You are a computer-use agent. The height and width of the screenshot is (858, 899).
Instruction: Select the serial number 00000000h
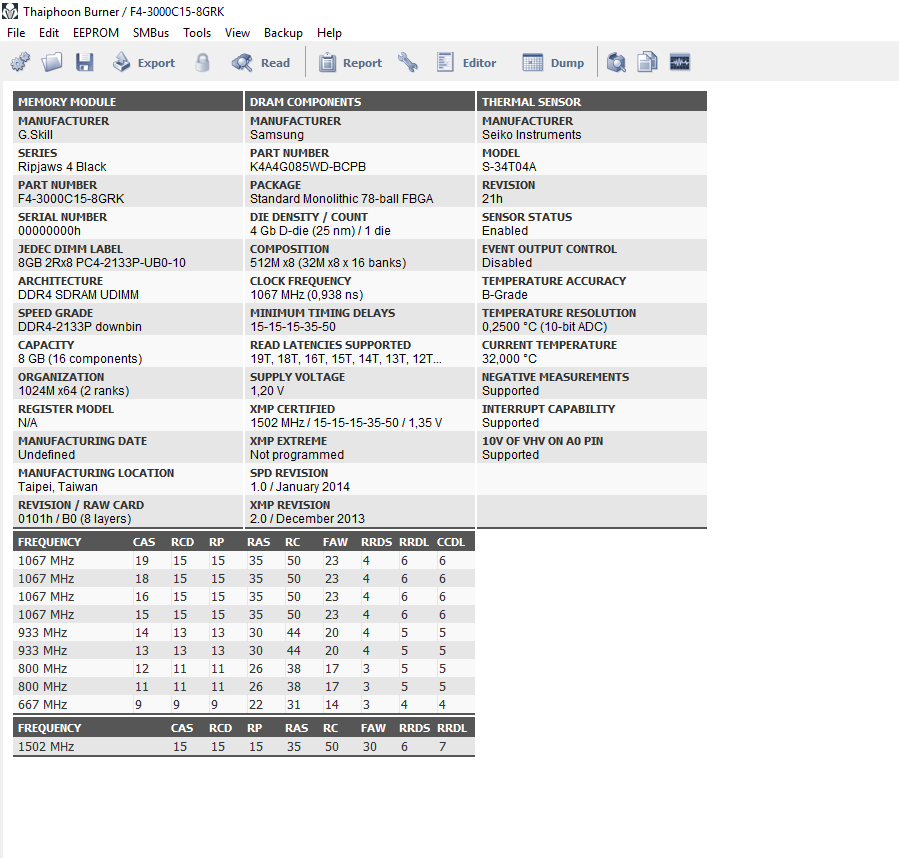click(x=49, y=231)
